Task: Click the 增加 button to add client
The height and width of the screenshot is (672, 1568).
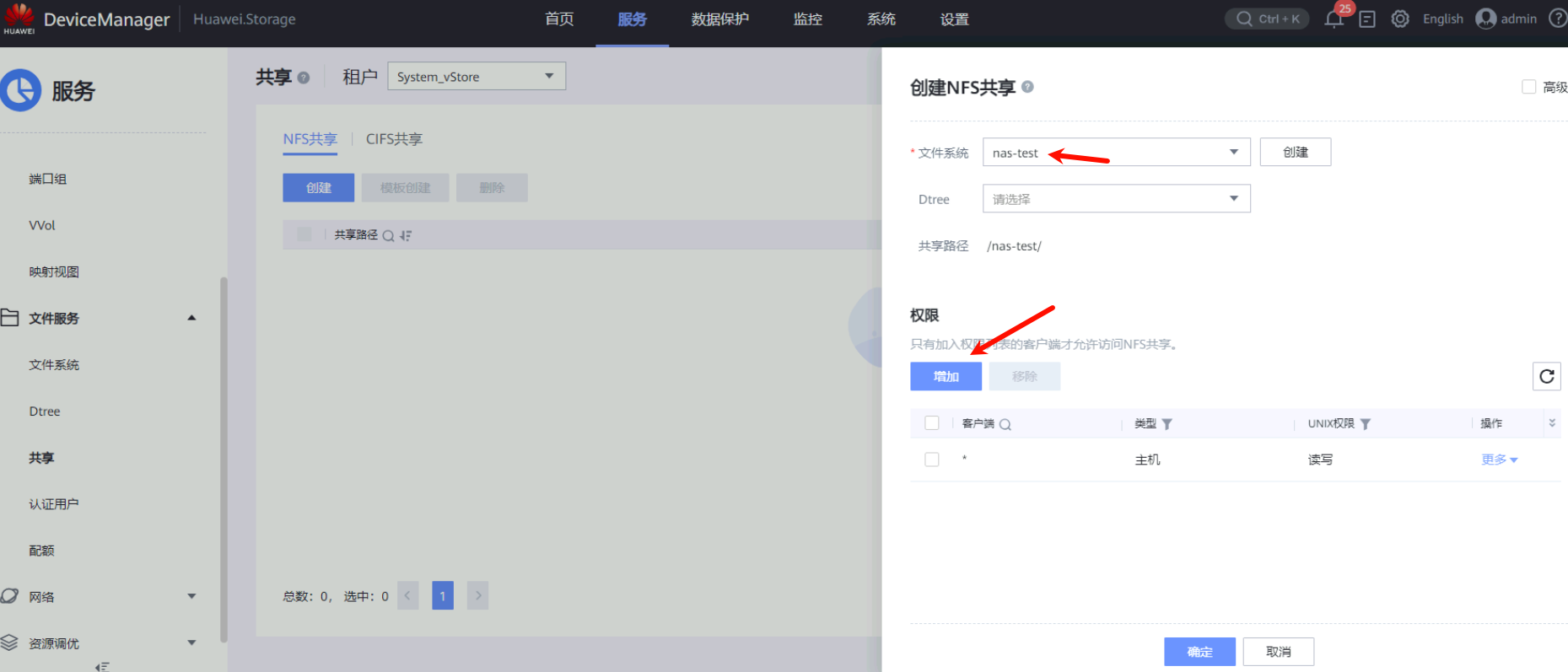Action: point(946,376)
